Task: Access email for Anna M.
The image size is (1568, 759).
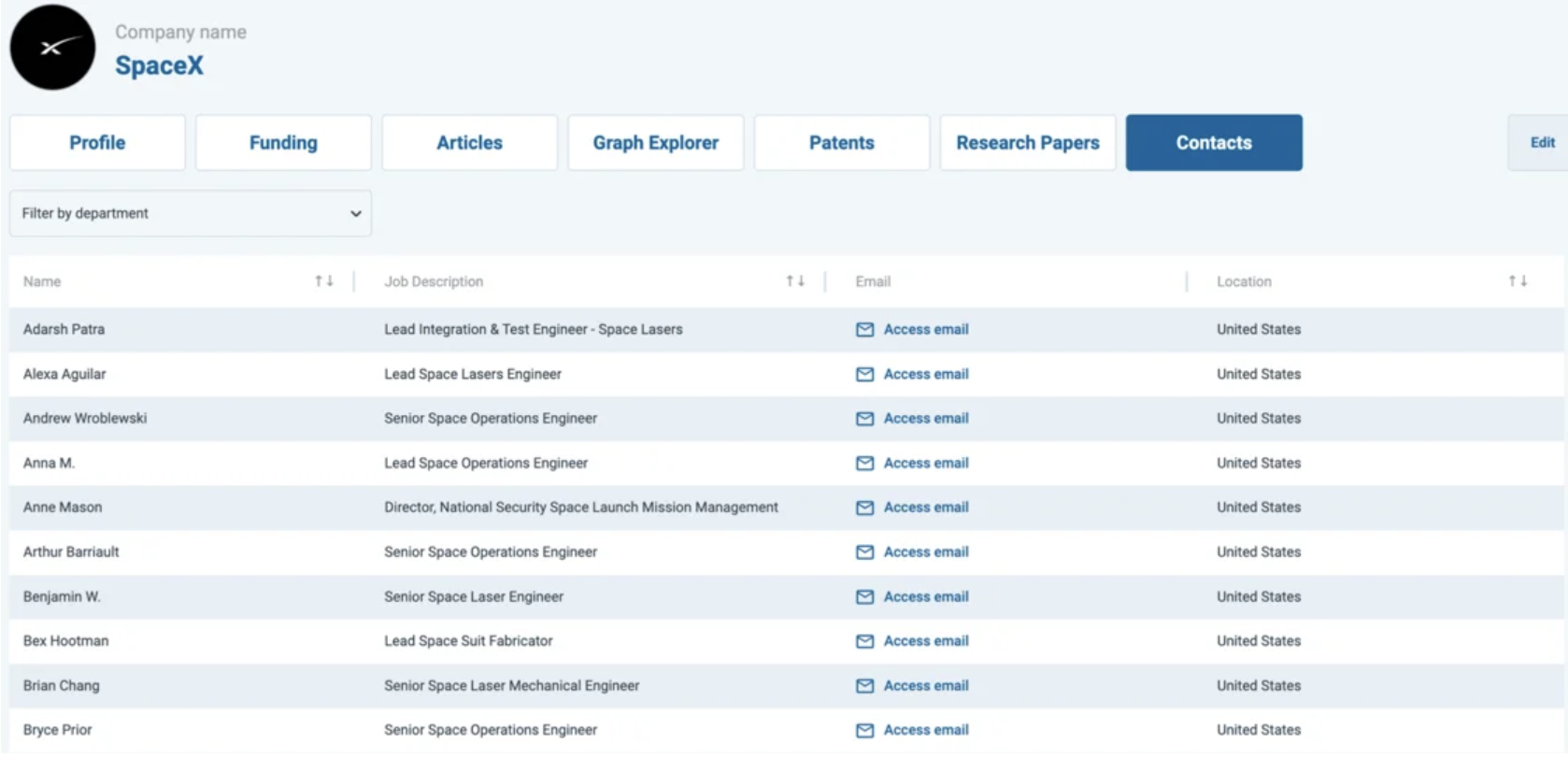Action: click(x=926, y=464)
